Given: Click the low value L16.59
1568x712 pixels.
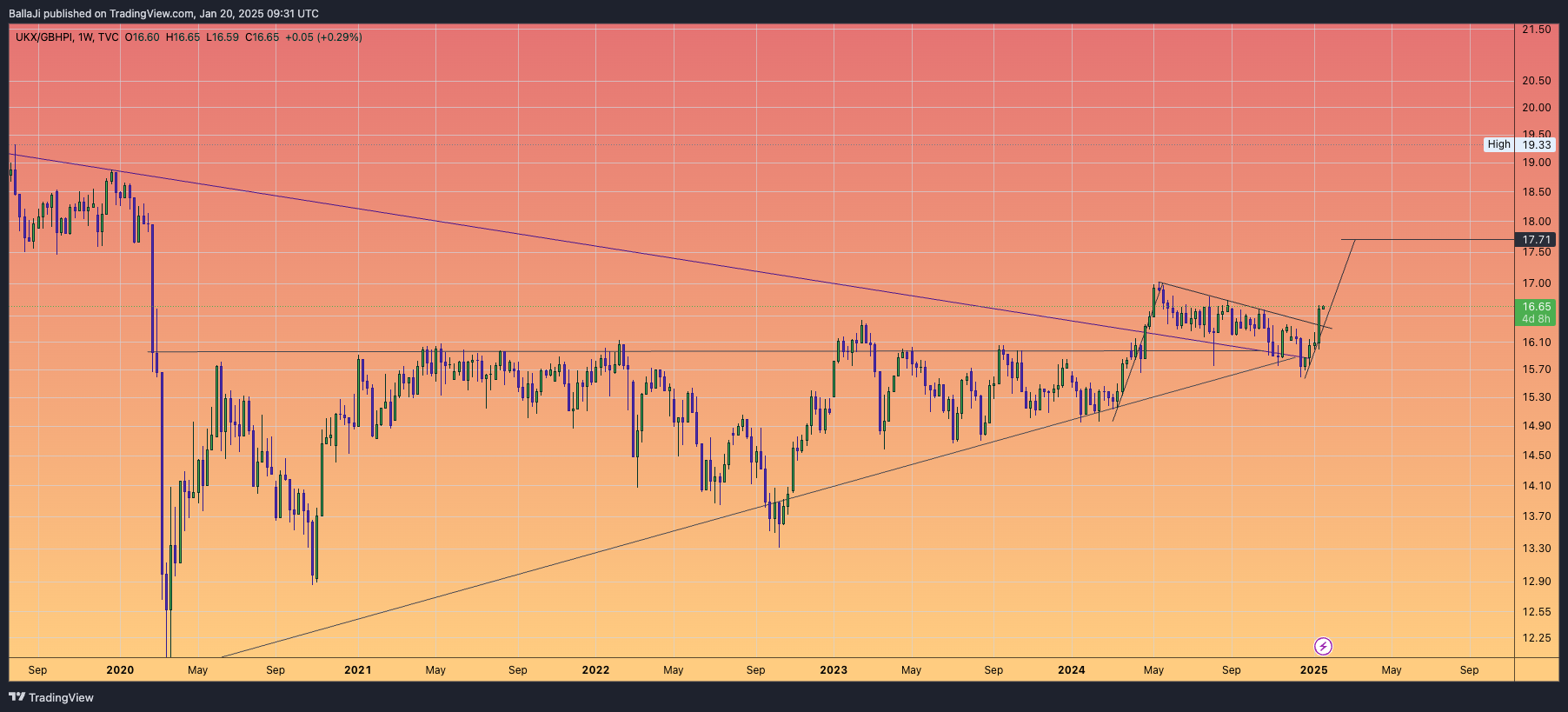Looking at the screenshot, I should pos(223,37).
